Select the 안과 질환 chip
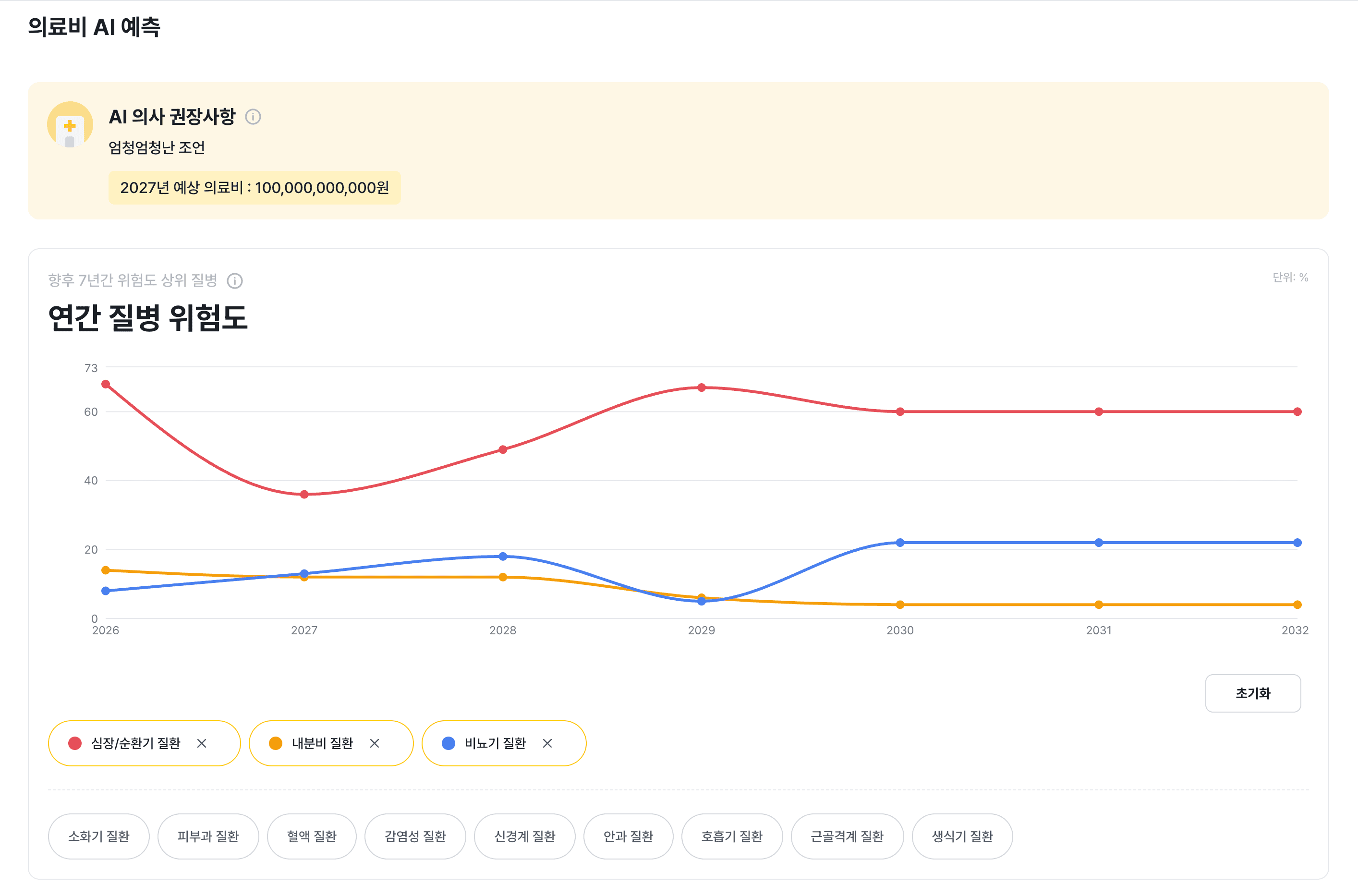This screenshot has width=1358, height=896. (x=628, y=836)
